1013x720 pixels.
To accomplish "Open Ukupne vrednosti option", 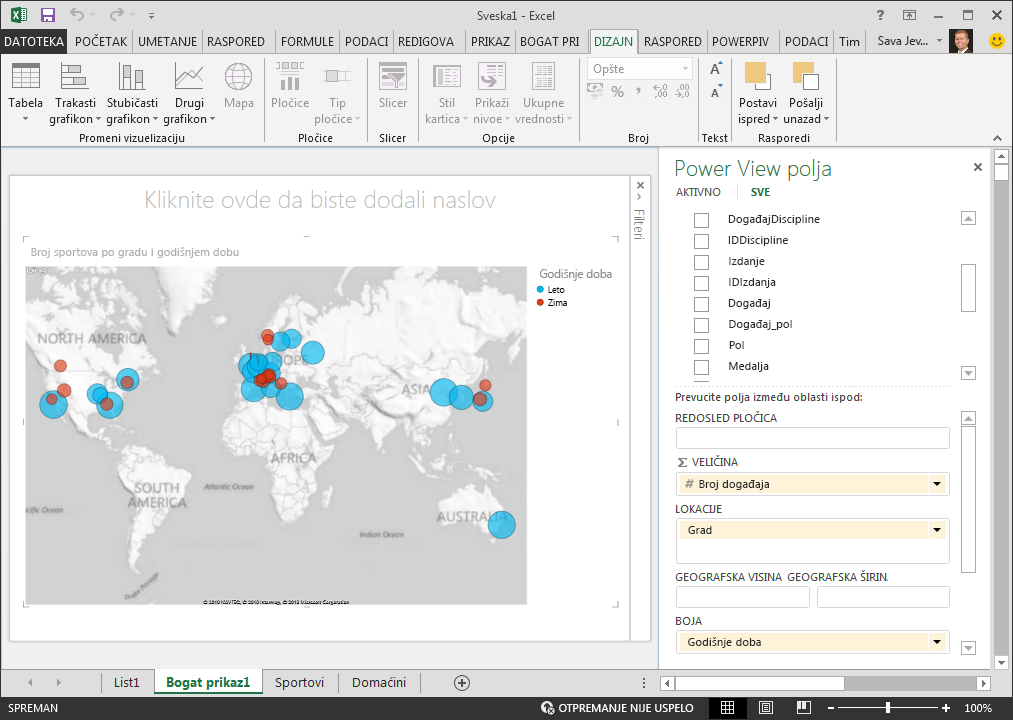I will point(543,92).
